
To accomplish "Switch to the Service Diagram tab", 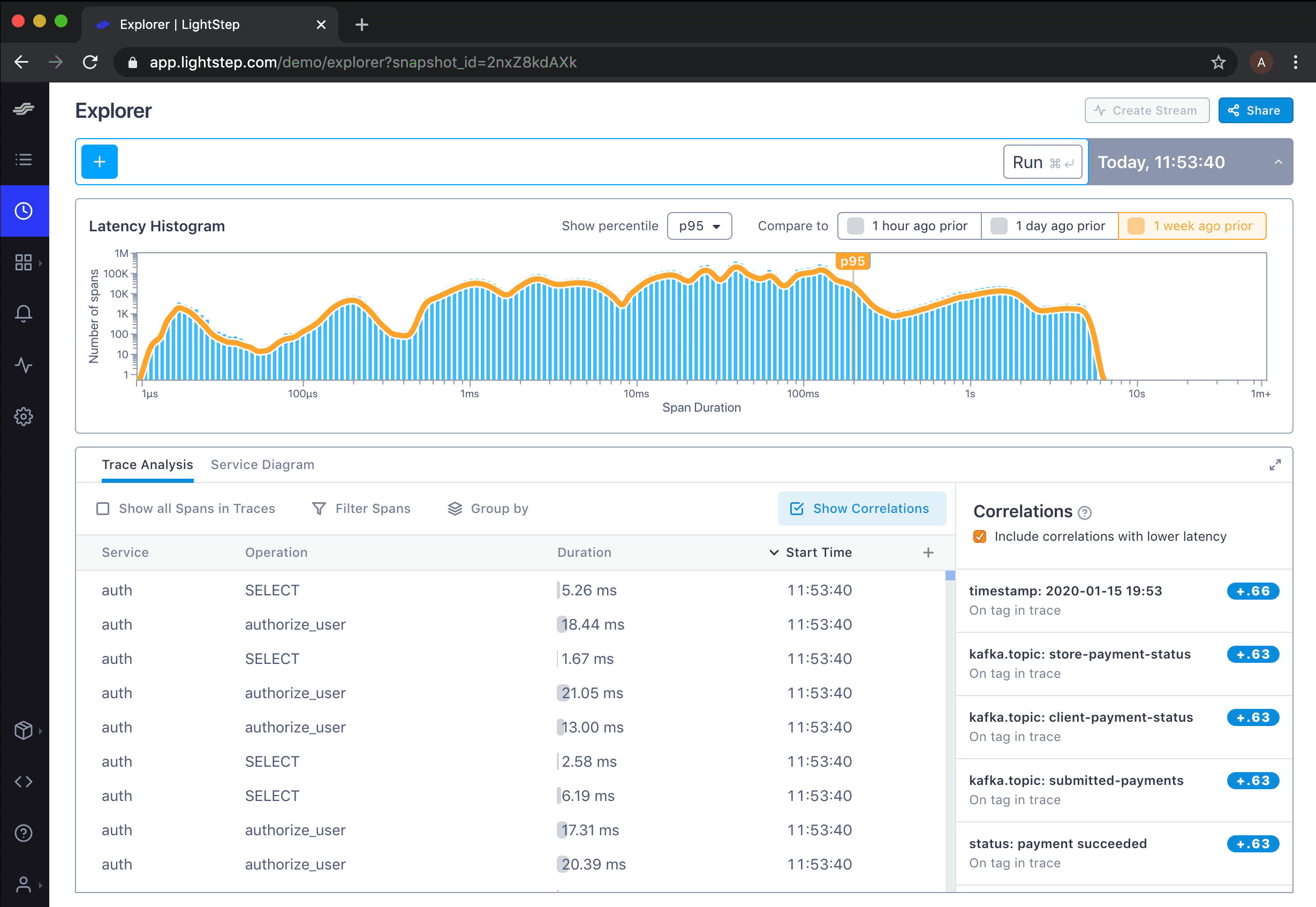I will click(262, 464).
